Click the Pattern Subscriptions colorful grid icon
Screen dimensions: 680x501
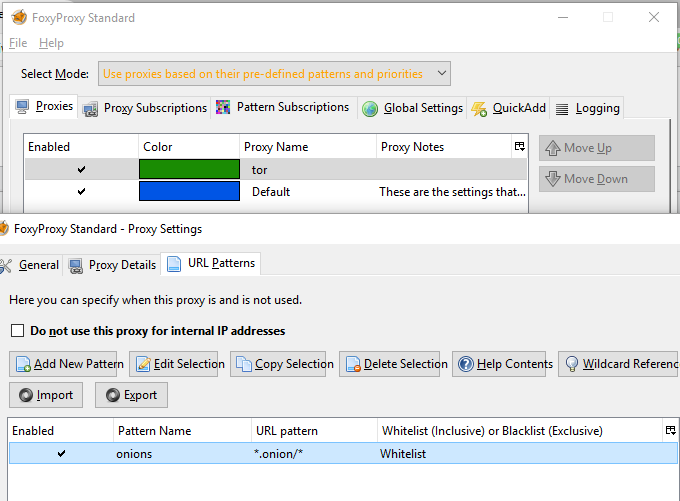[x=223, y=107]
